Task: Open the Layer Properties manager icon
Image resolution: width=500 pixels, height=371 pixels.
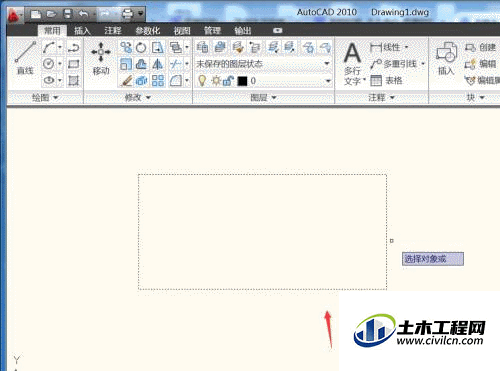Action: click(202, 48)
